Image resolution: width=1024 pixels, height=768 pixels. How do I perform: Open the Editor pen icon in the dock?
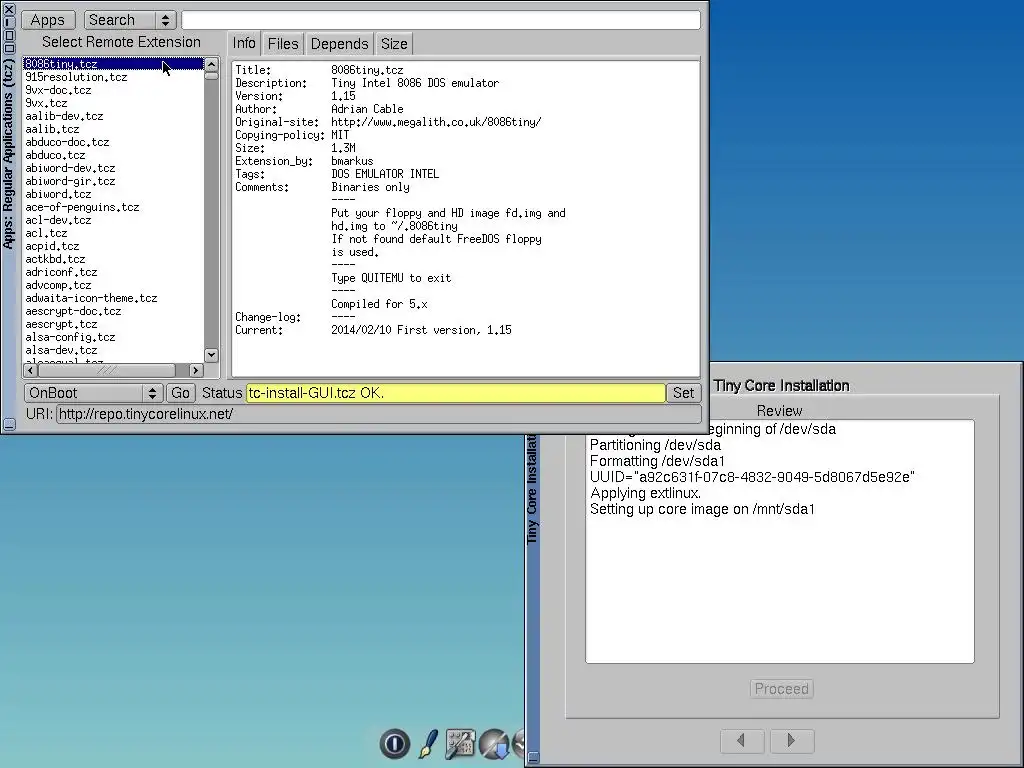click(x=428, y=744)
